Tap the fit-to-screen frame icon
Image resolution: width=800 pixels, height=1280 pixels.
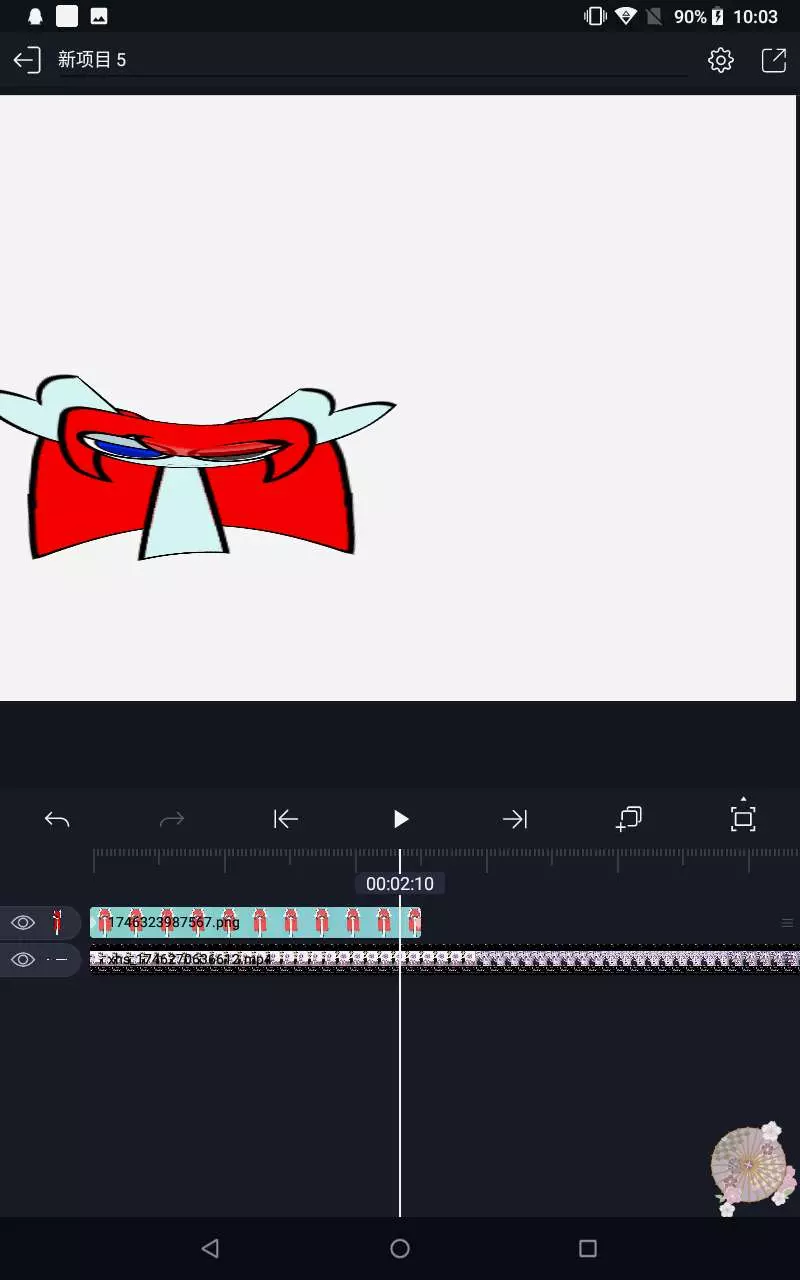click(743, 817)
